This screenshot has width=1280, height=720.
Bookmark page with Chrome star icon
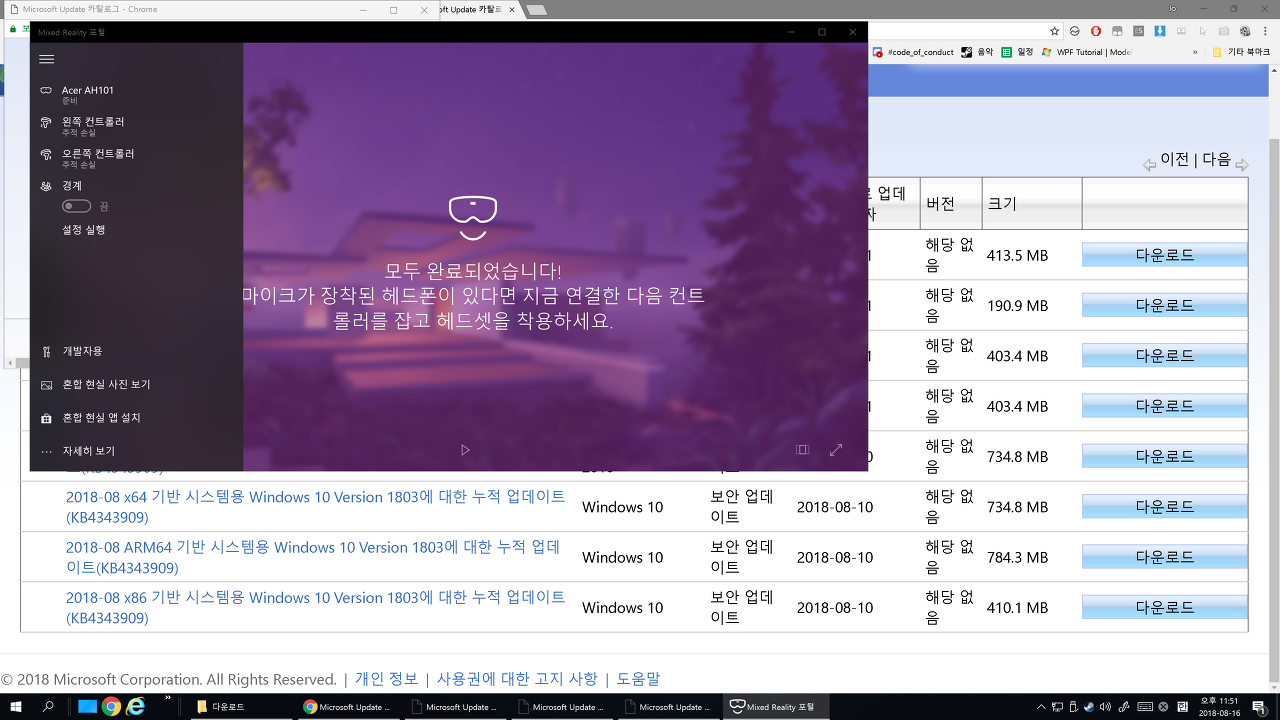coord(1054,31)
